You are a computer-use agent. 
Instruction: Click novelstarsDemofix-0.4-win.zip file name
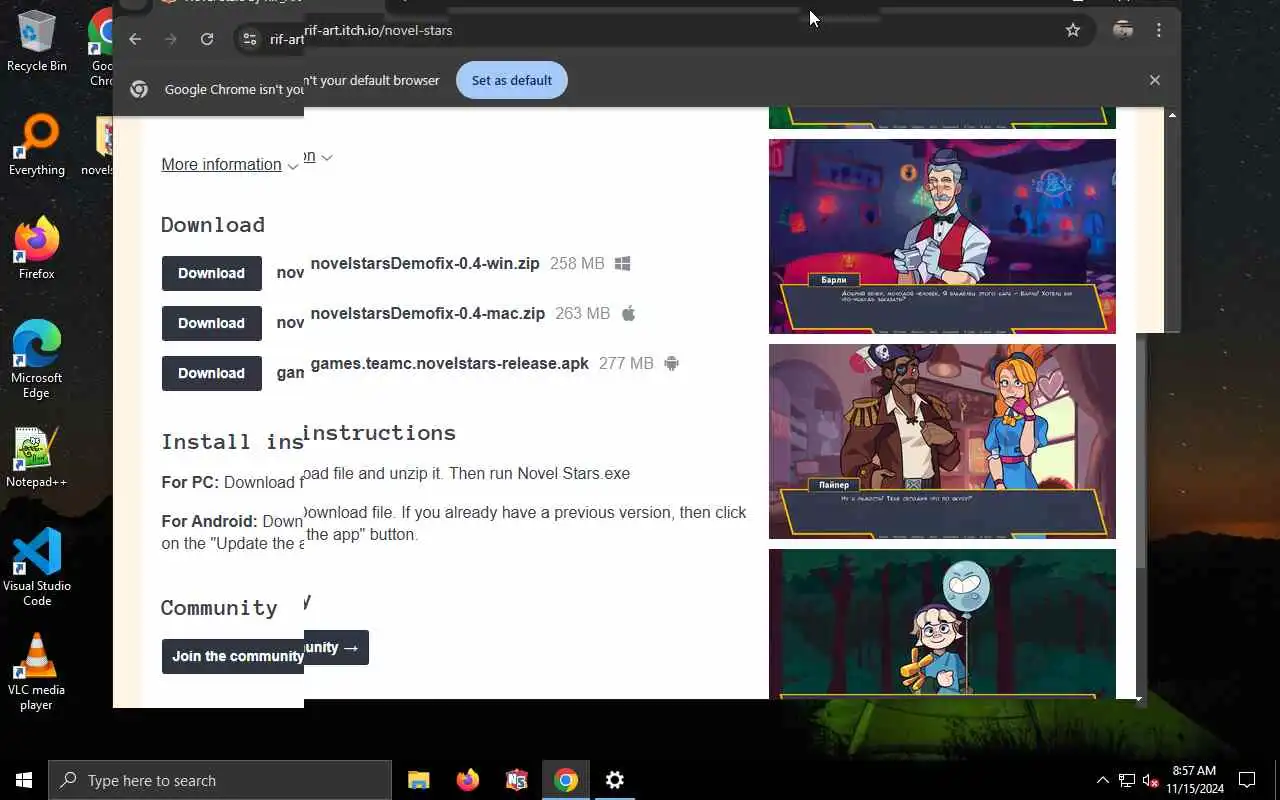click(x=425, y=264)
